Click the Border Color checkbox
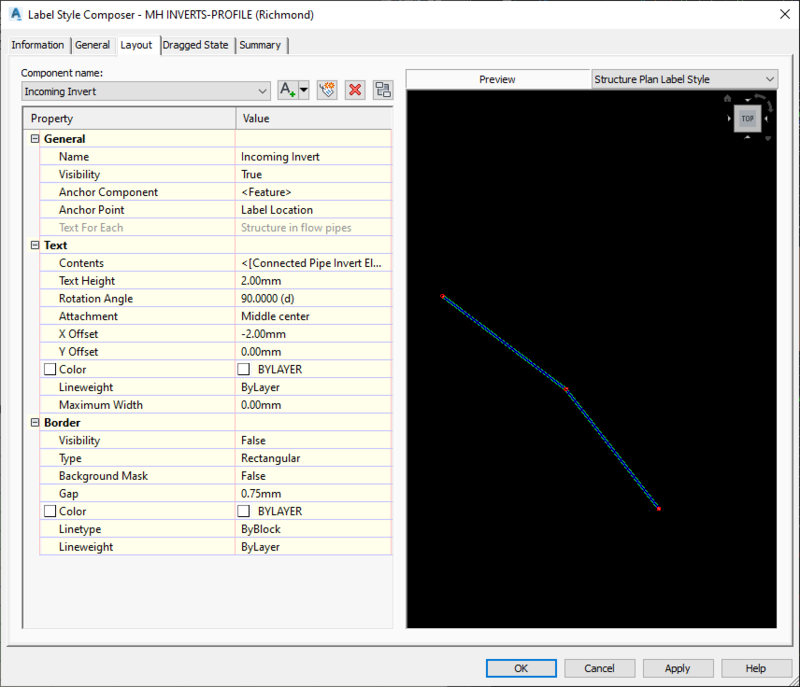The image size is (800, 687). pyautogui.click(x=49, y=512)
